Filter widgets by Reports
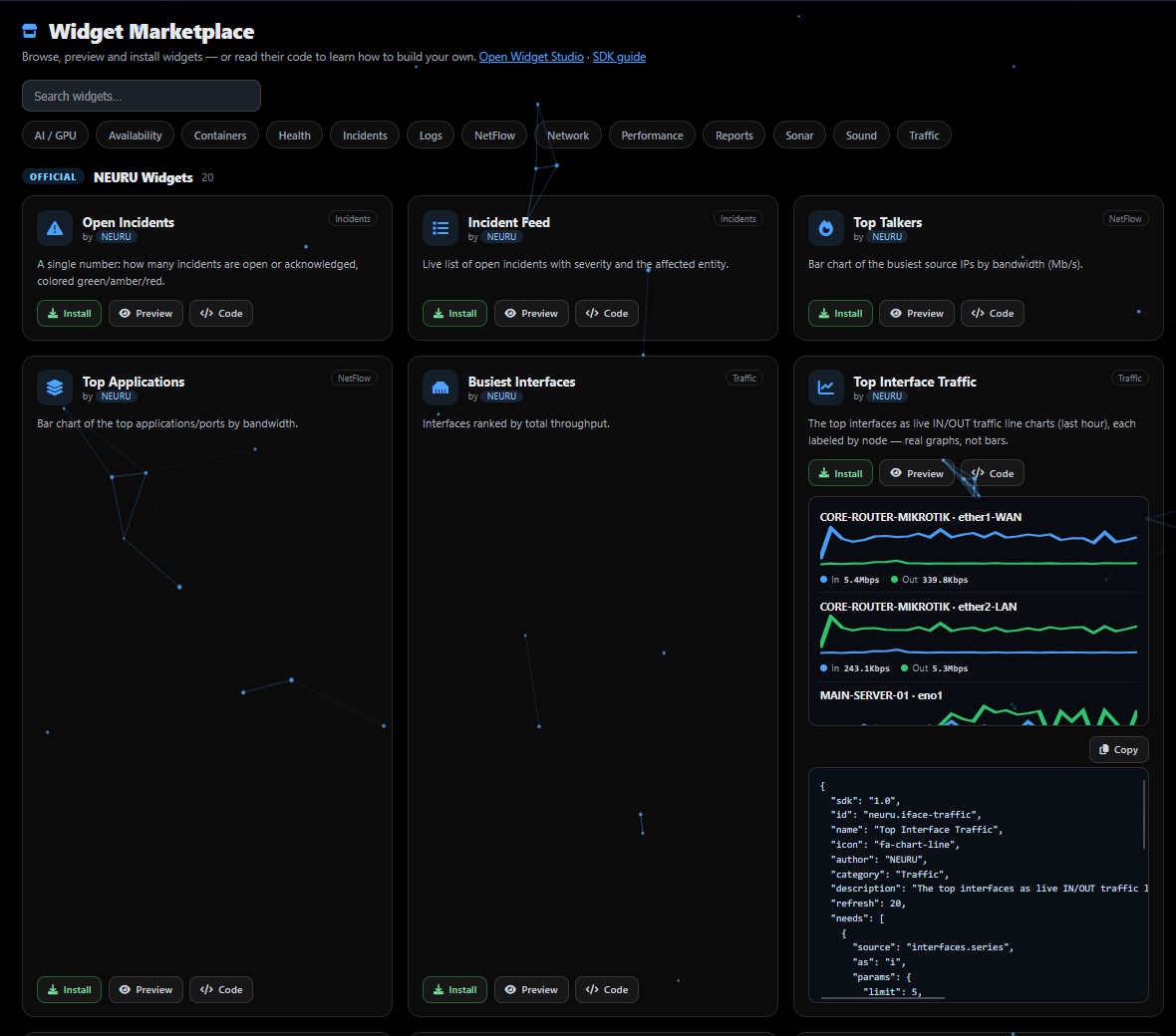The height and width of the screenshot is (1036, 1176). (734, 134)
